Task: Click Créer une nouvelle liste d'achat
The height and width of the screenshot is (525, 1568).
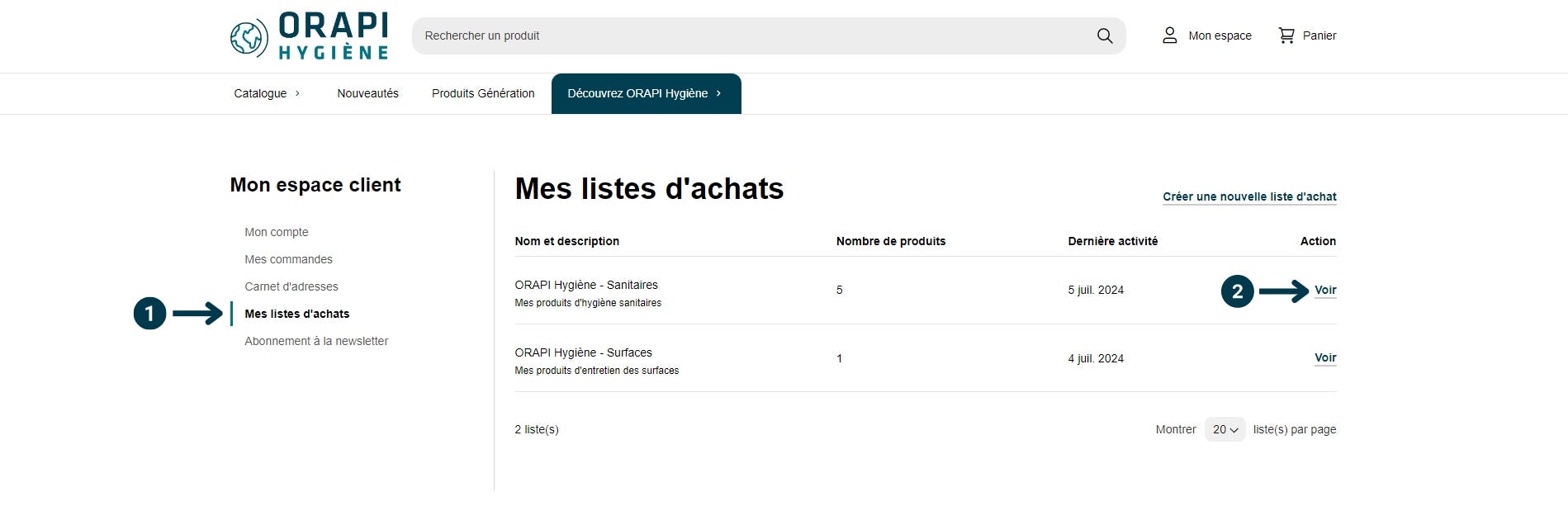Action: click(x=1249, y=196)
